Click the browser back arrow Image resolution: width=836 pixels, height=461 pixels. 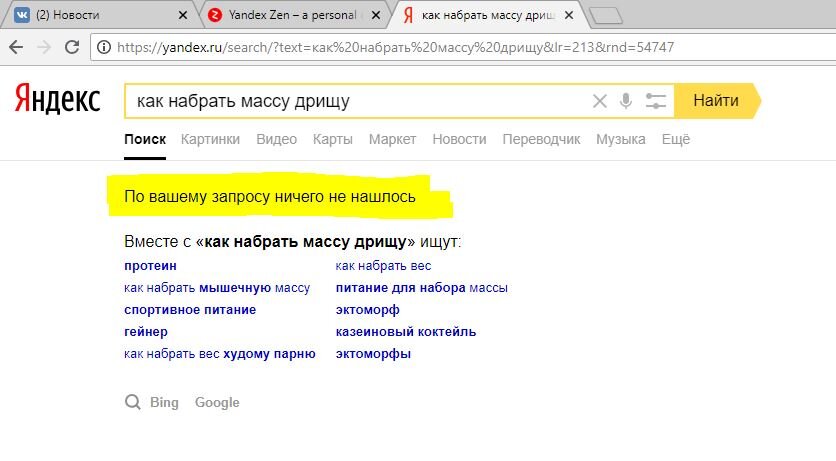[x=17, y=47]
